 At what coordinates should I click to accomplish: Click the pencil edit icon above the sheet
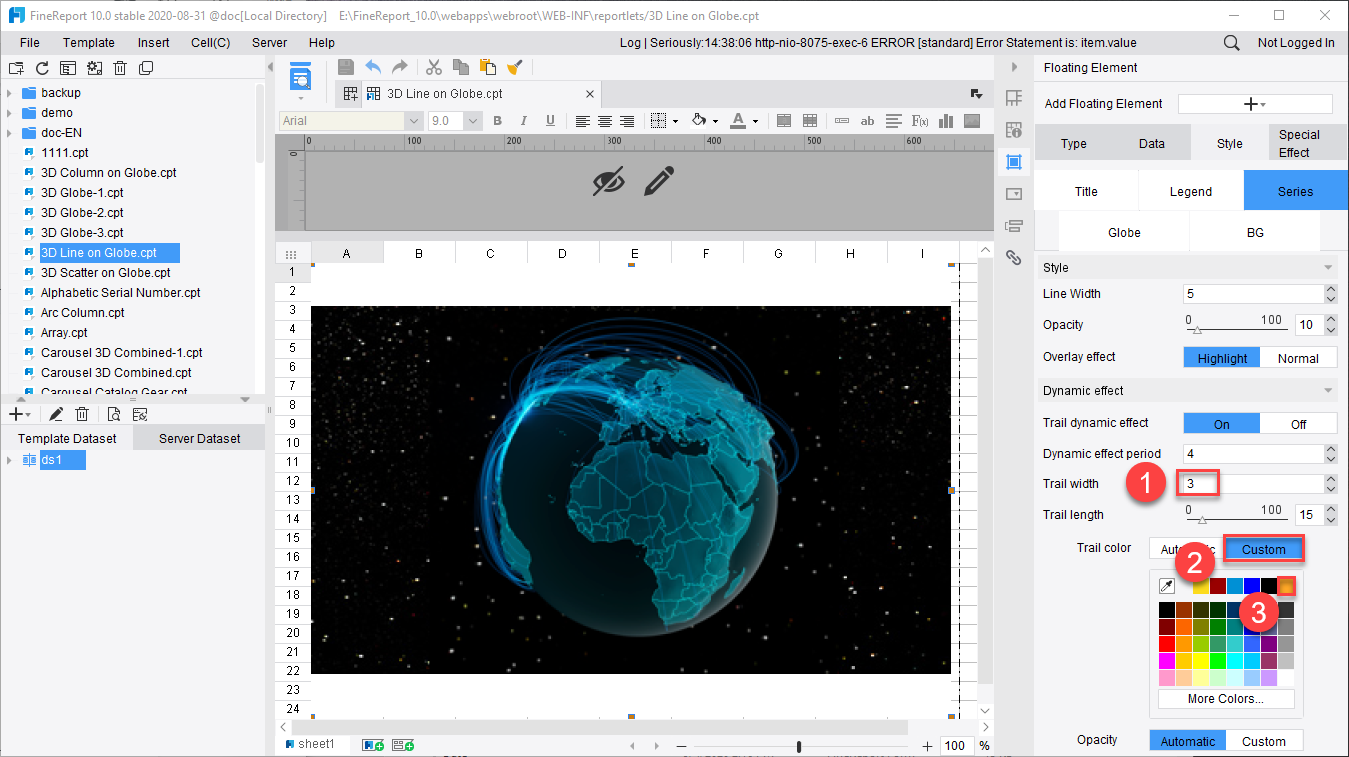tap(658, 181)
